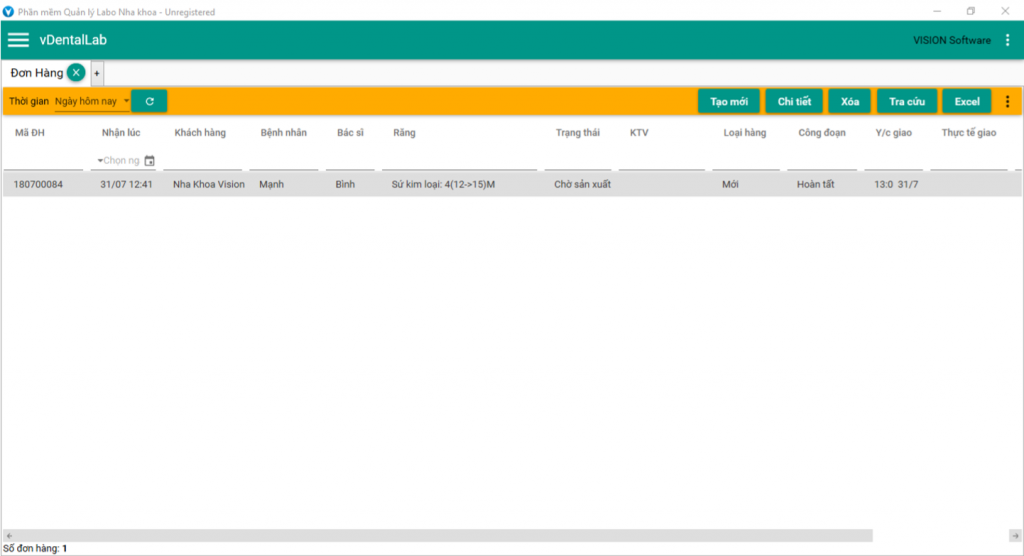Click the Số đơn hàng: 1 status text
The height and width of the screenshot is (556, 1024).
click(x=35, y=548)
